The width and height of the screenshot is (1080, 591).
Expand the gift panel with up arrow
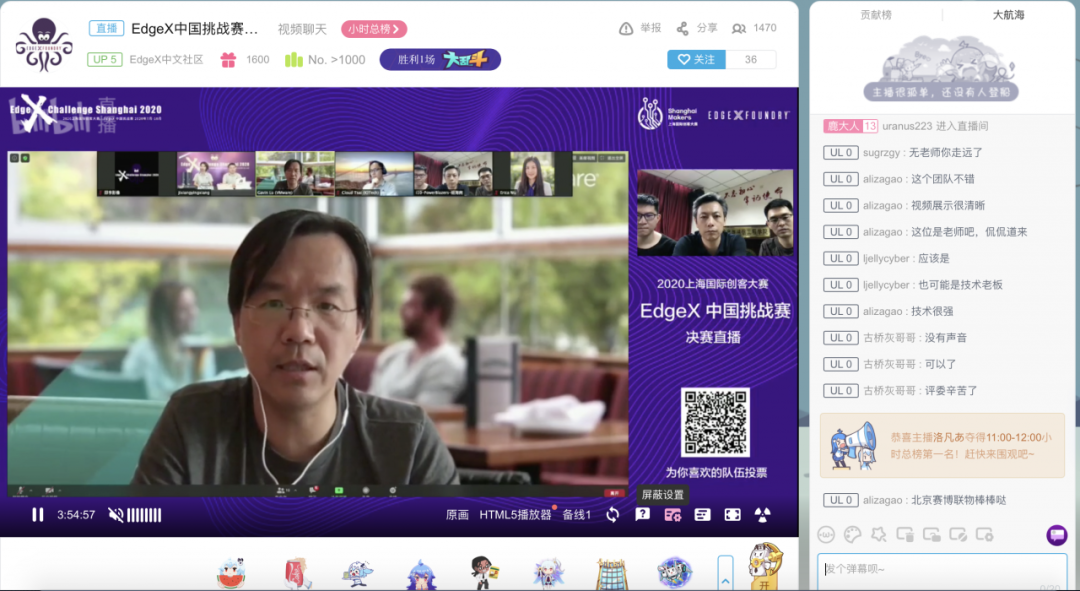(725, 573)
